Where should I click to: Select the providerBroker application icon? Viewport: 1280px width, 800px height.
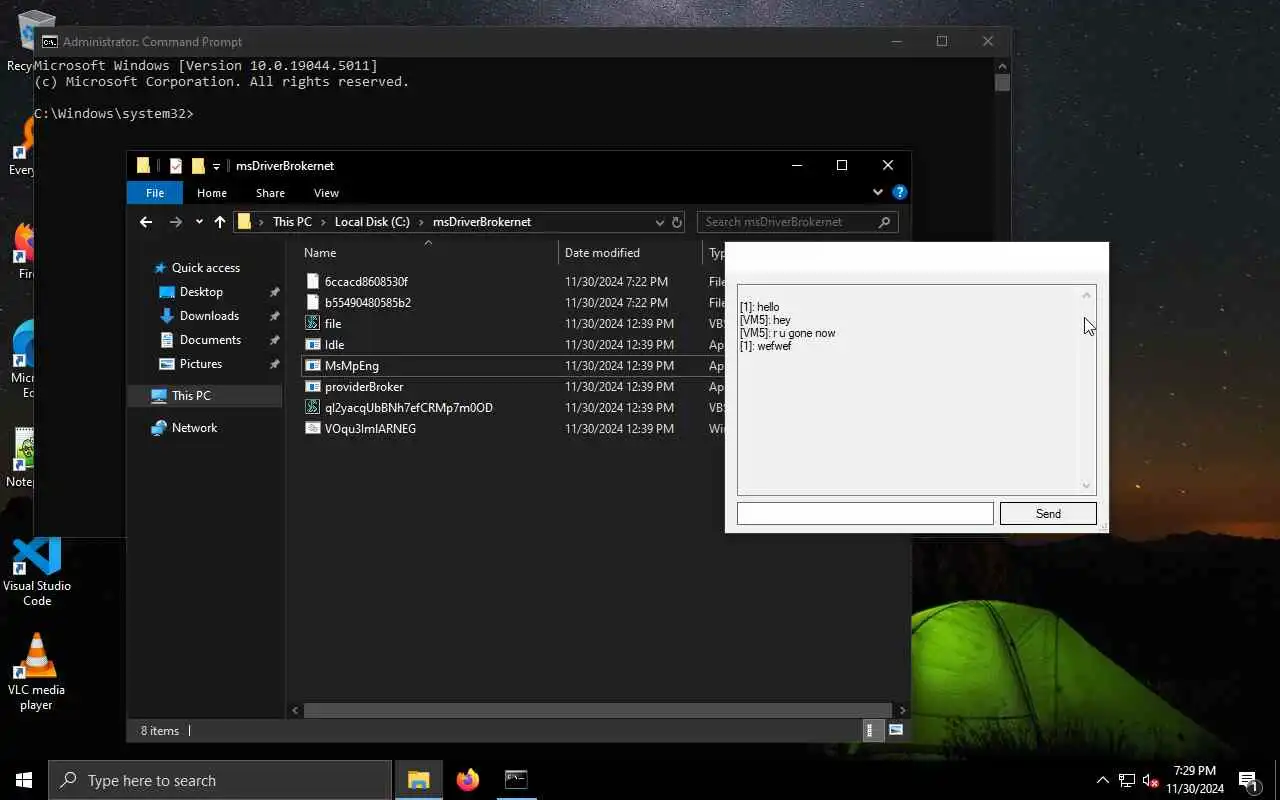[x=312, y=386]
